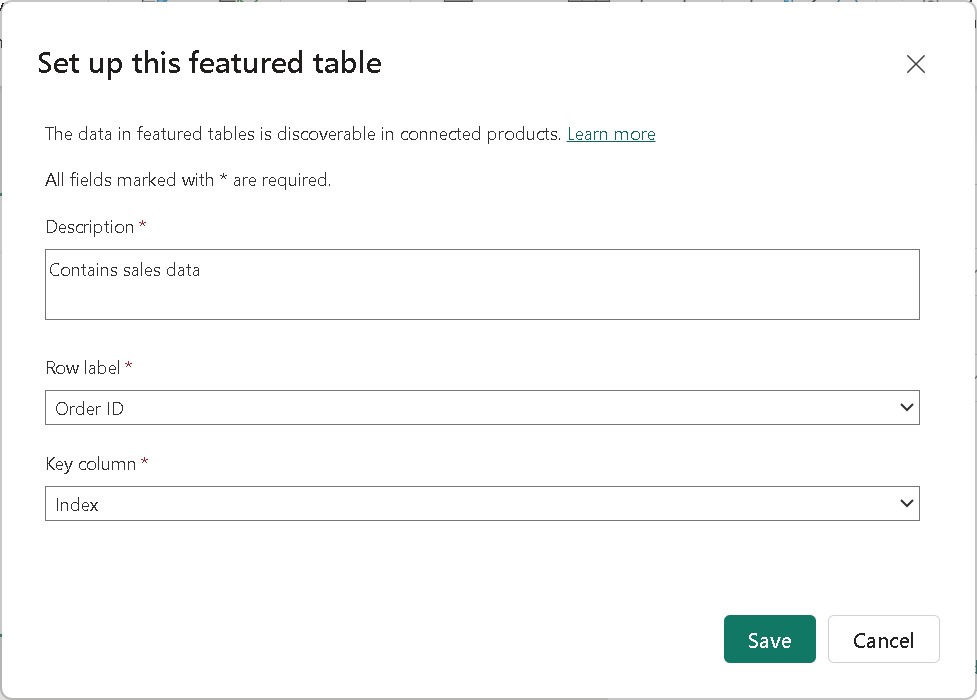The height and width of the screenshot is (700, 977).
Task: Save the featured table settings
Action: pyautogui.click(x=769, y=640)
